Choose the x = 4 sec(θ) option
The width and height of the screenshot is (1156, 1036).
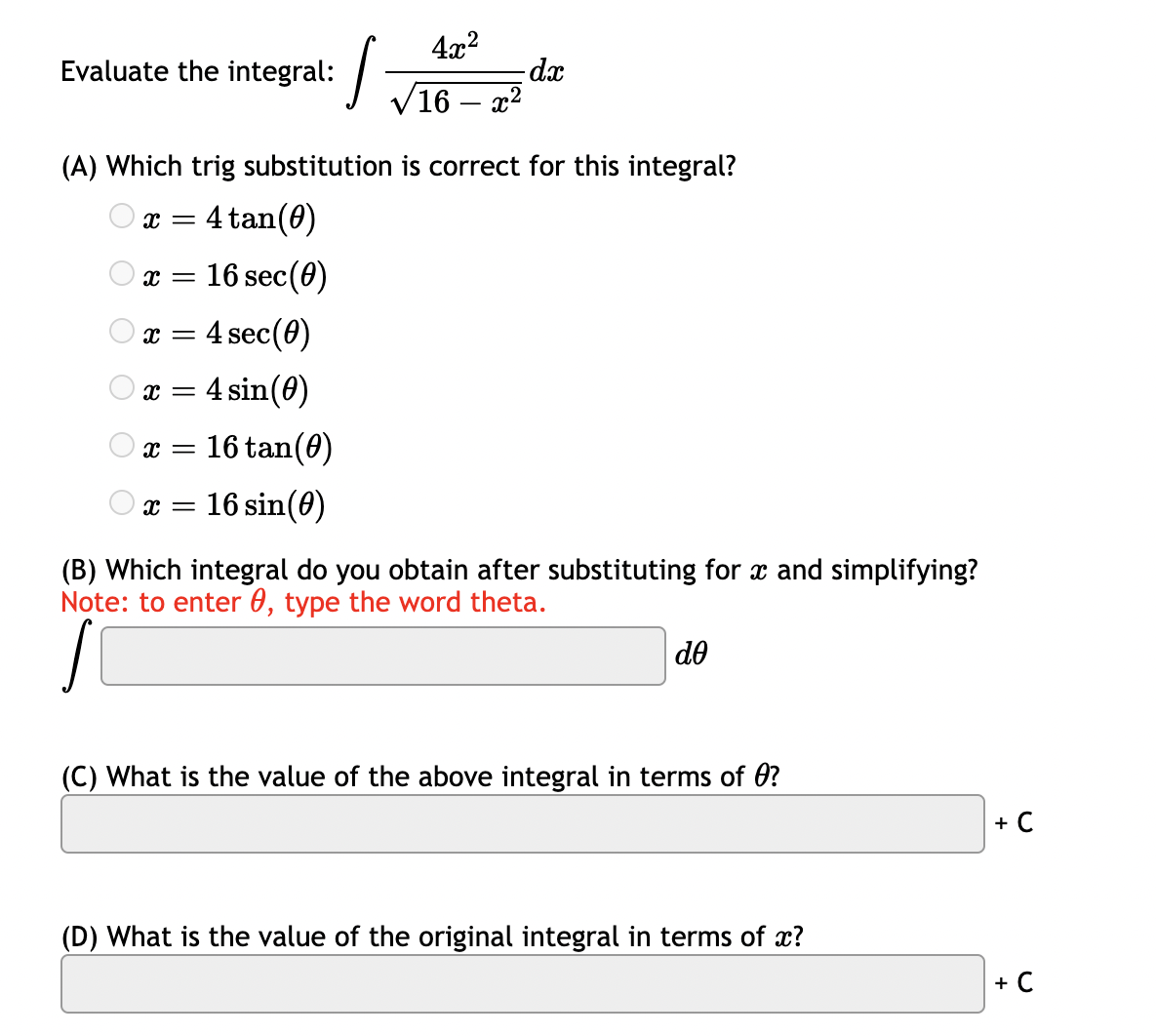tap(121, 331)
